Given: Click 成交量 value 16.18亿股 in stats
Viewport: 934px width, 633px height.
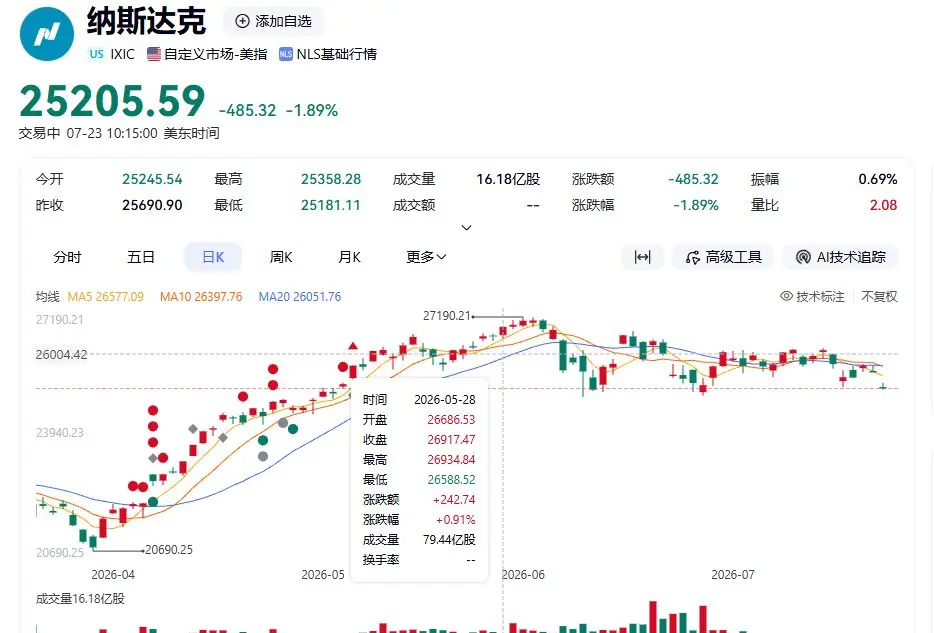Looking at the screenshot, I should point(508,179).
